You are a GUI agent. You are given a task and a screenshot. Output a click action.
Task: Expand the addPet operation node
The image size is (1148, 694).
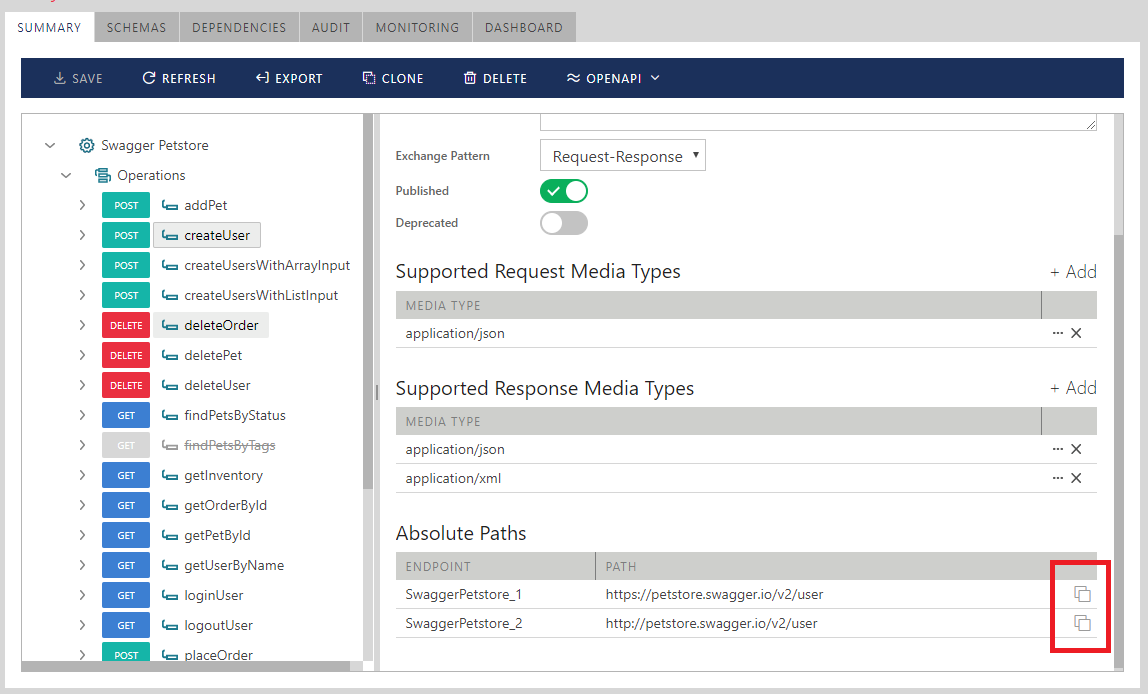[82, 205]
